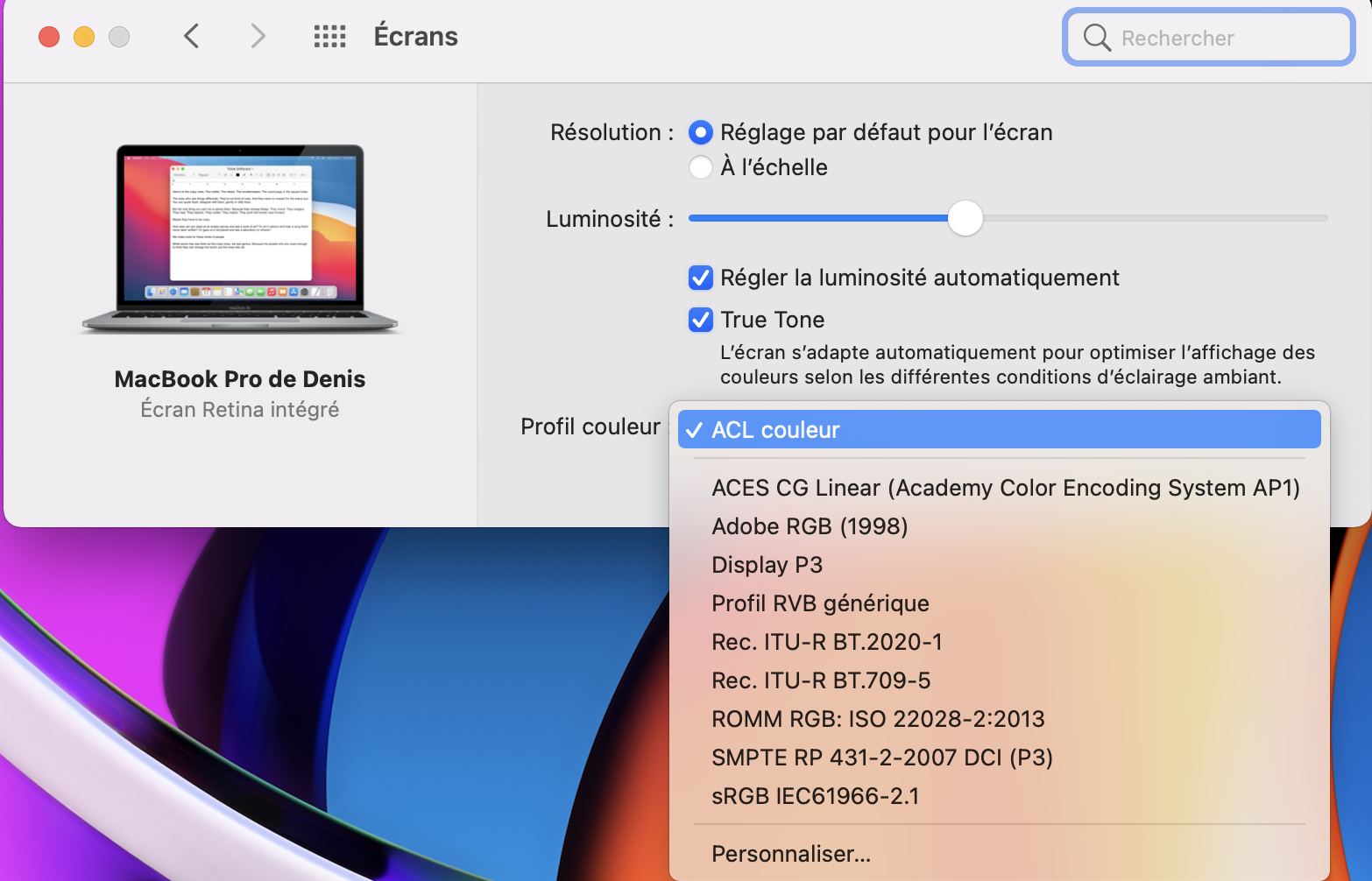Pick the Display P3 profile
1372x881 pixels.
point(1000,565)
